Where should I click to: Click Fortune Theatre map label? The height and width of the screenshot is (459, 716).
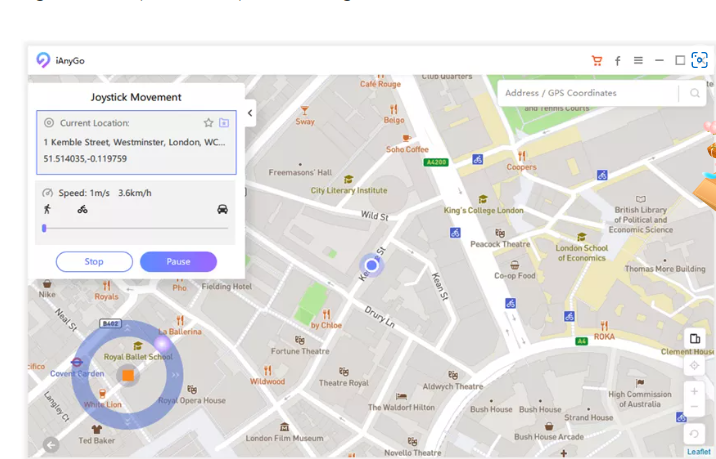[300, 351]
